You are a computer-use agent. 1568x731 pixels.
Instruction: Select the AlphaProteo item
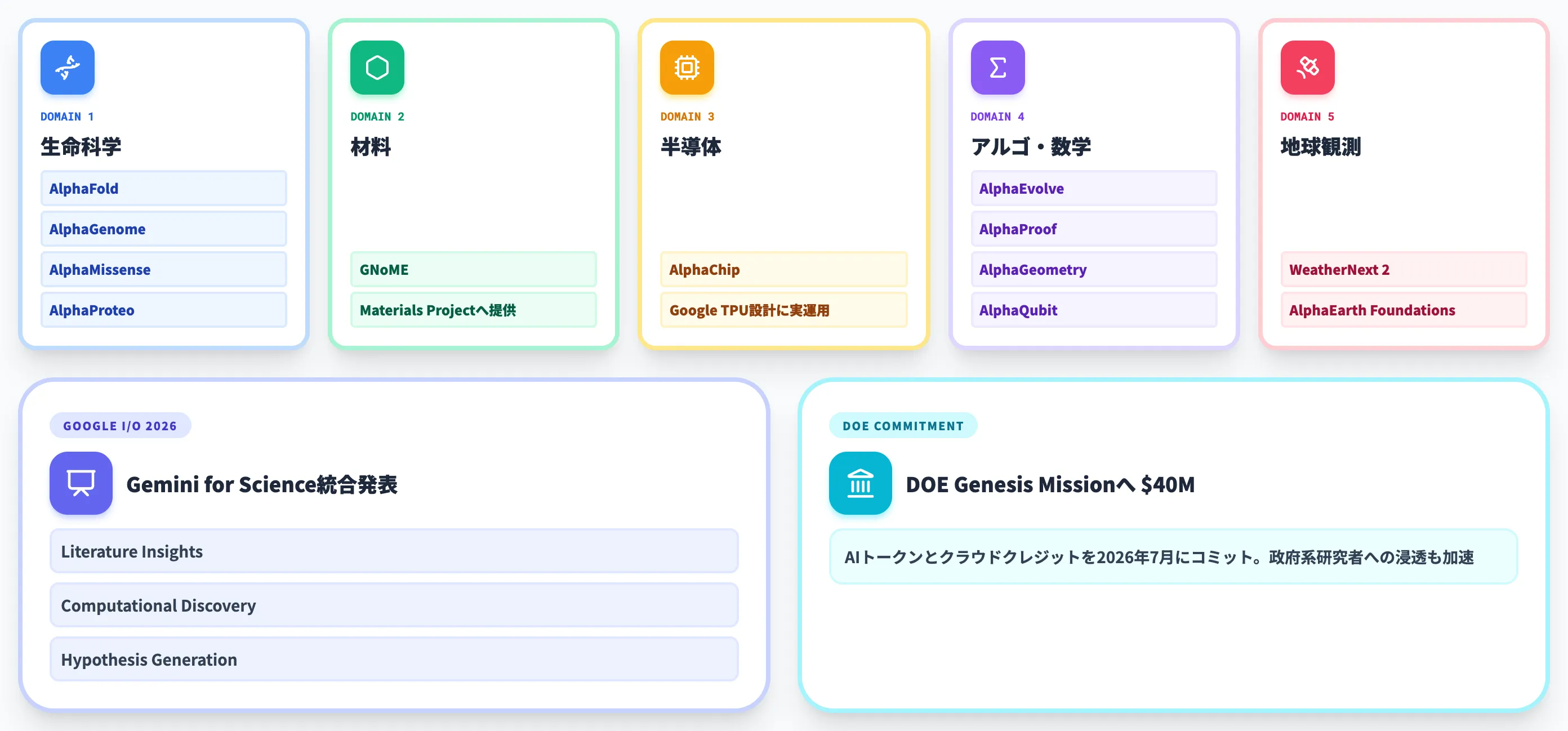pos(164,310)
